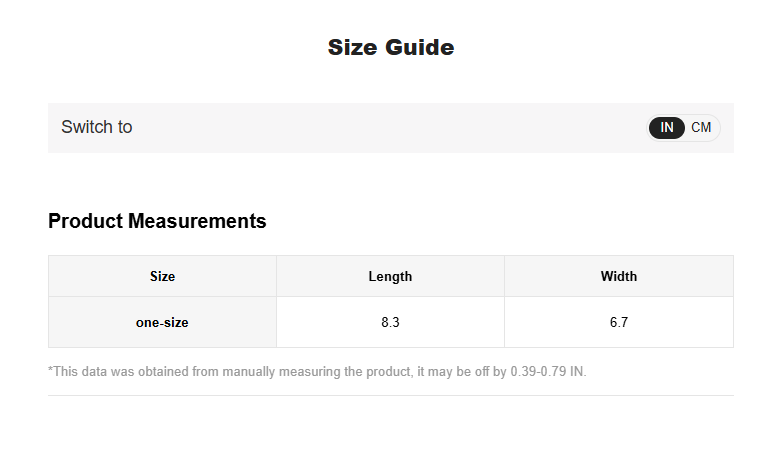Click 'This data was obtained' footnote text
The width and height of the screenshot is (760, 475).
tap(112, 372)
